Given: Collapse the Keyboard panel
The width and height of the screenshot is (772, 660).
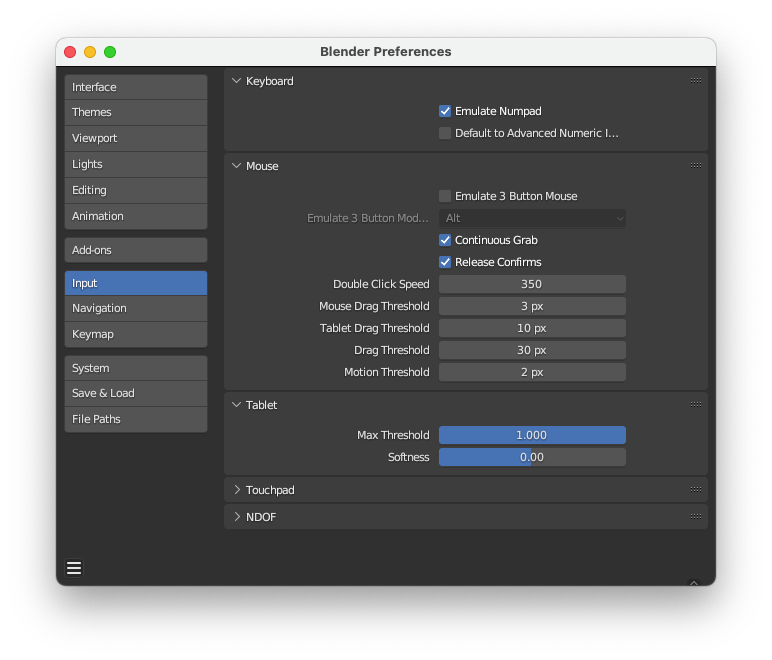Looking at the screenshot, I should 236,81.
